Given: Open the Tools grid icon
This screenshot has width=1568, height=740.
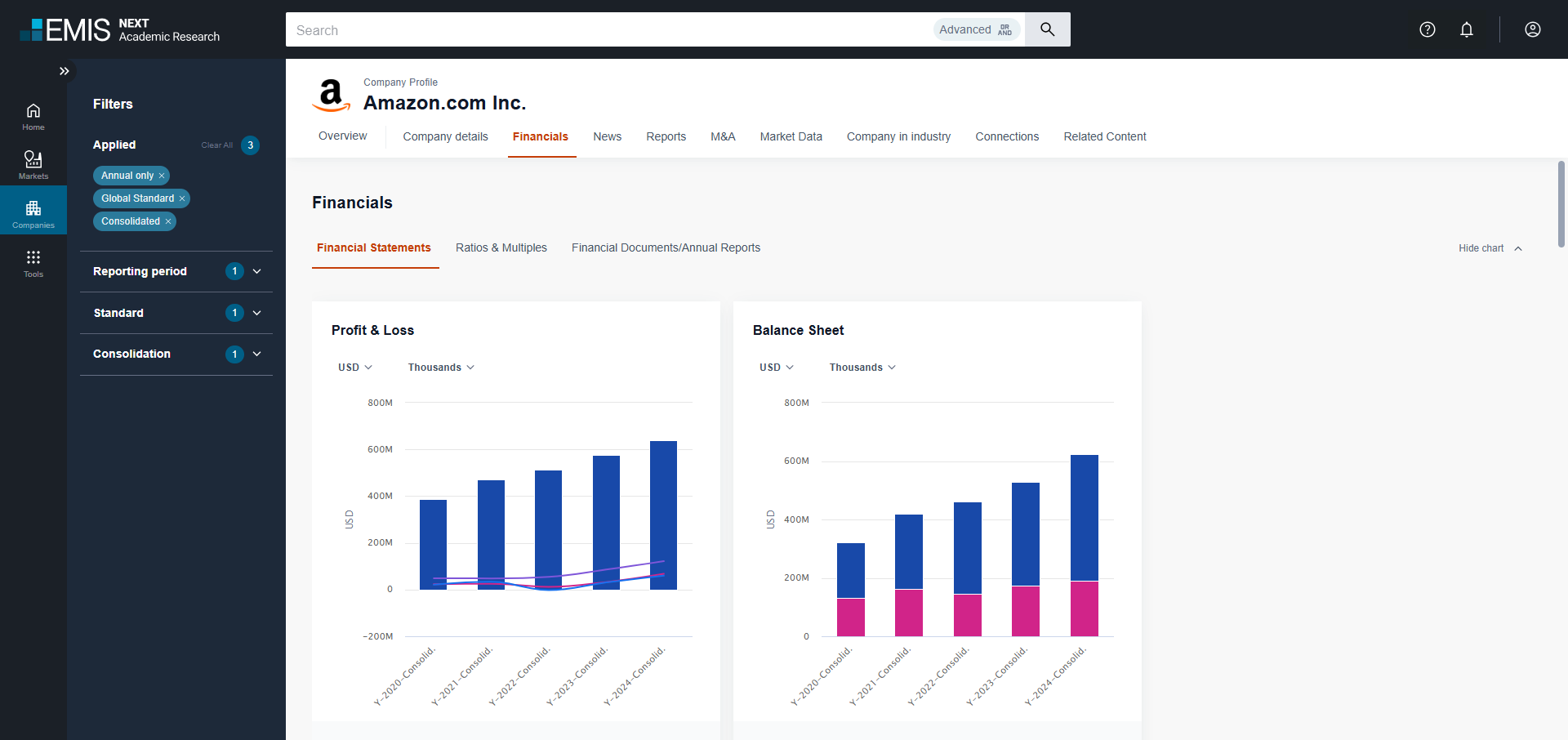Looking at the screenshot, I should (33, 262).
